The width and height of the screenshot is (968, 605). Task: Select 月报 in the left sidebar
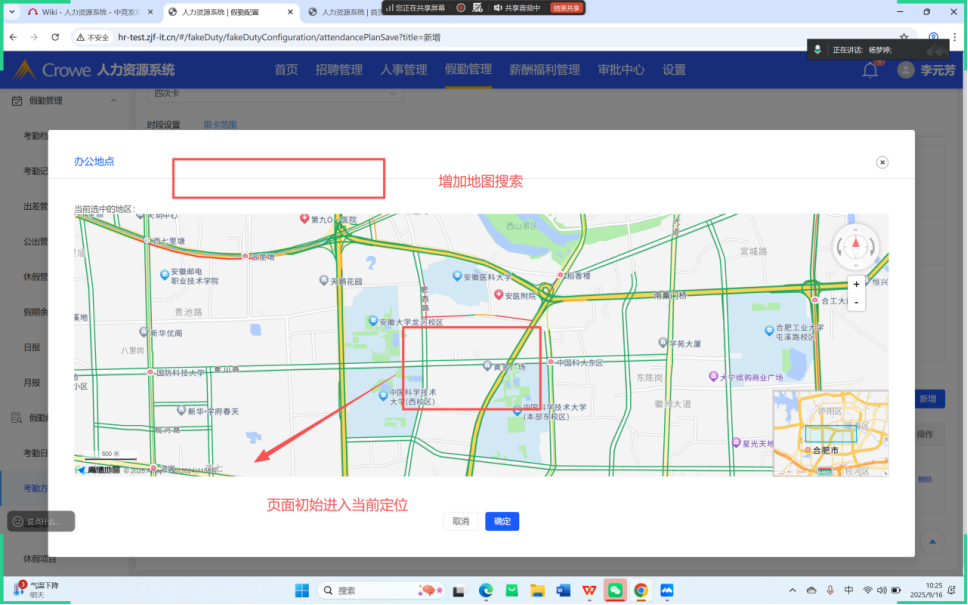pyautogui.click(x=31, y=383)
